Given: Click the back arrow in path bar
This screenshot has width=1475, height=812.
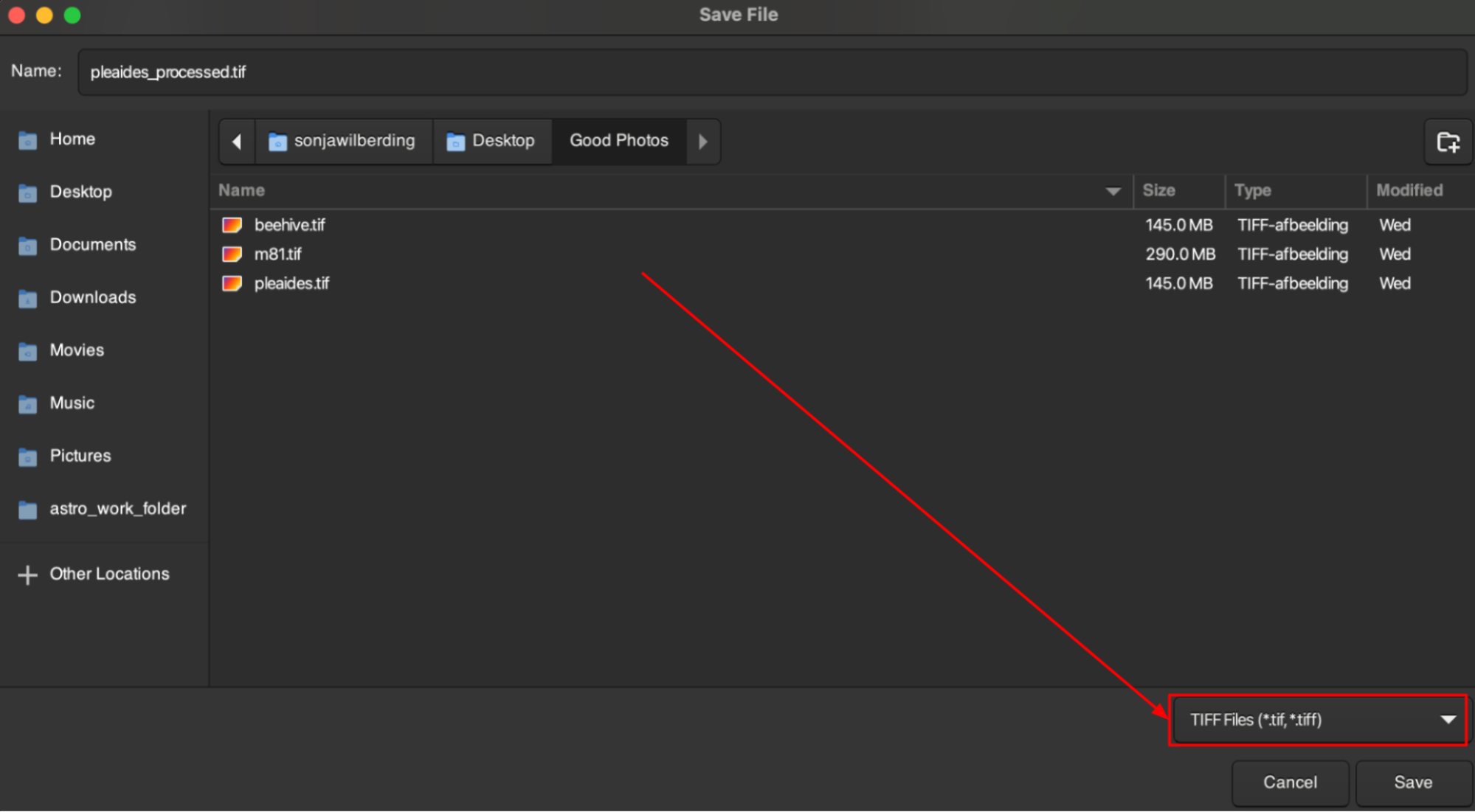Looking at the screenshot, I should tap(237, 141).
